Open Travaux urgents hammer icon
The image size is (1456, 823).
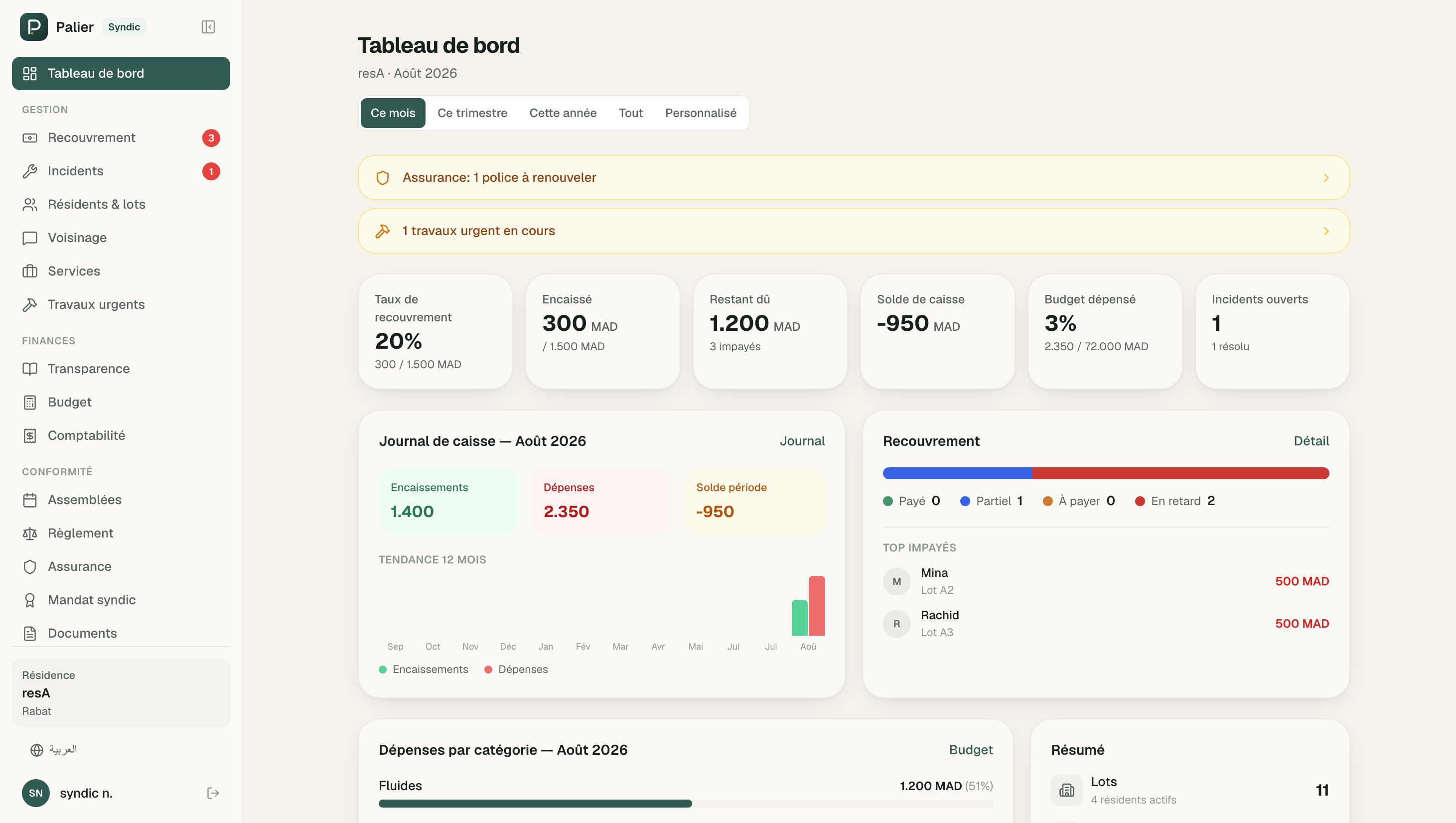click(x=30, y=305)
